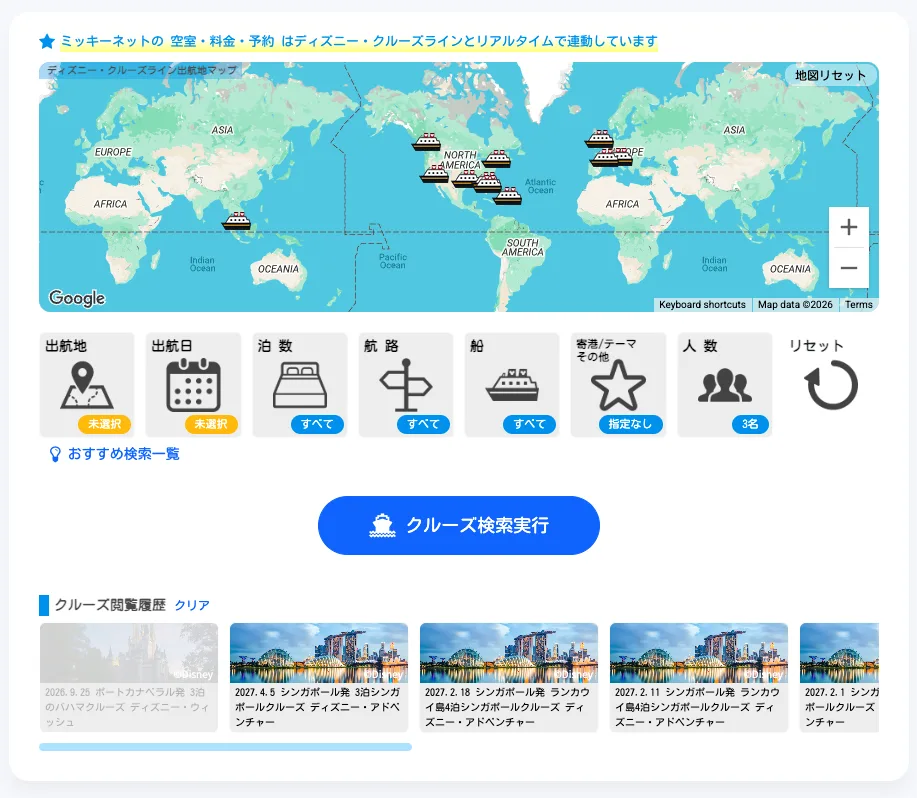The image size is (917, 798).
Task: Click the ship marker near Singapore on map
Action: point(236,221)
